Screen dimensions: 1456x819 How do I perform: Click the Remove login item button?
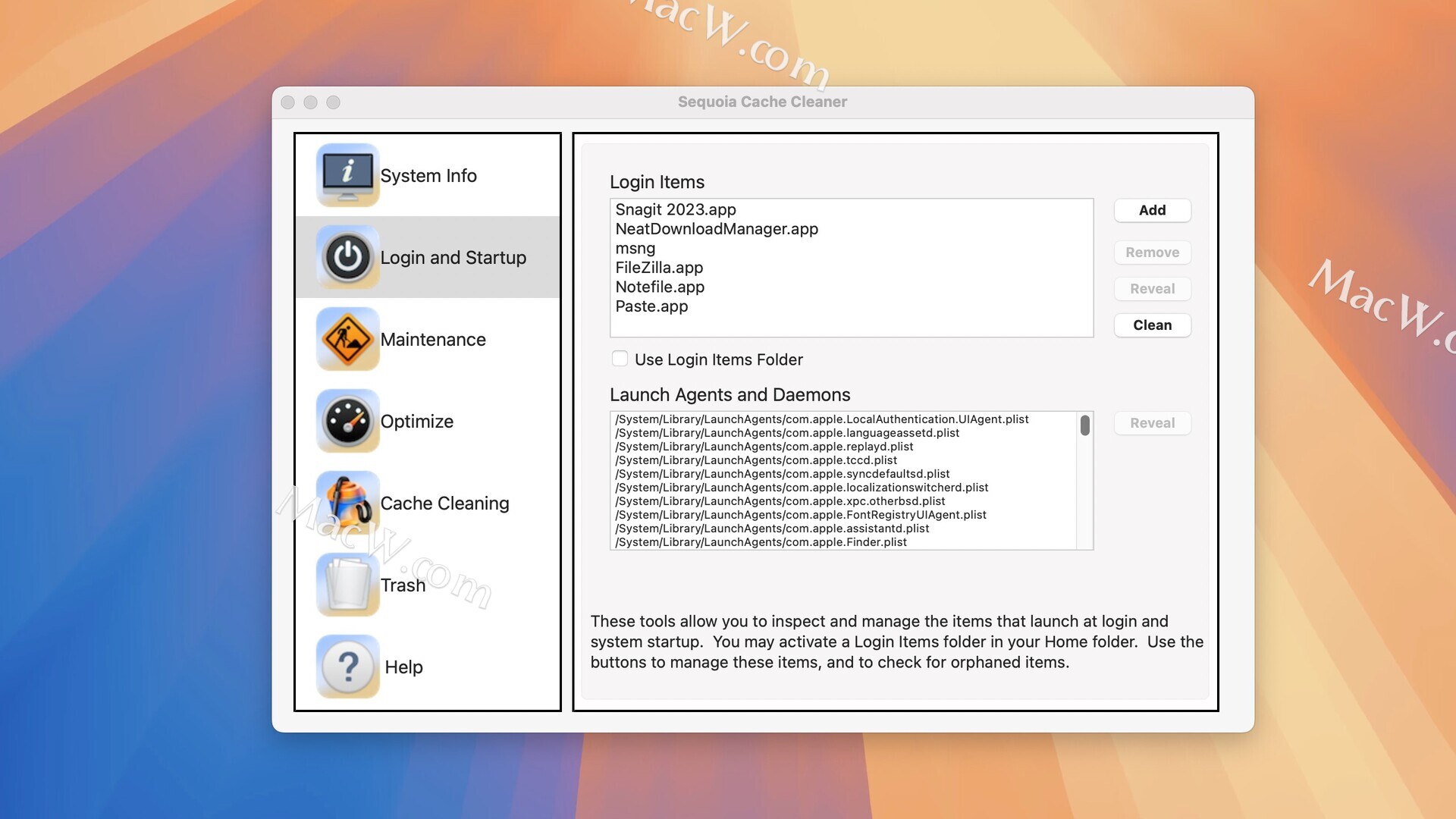1152,253
